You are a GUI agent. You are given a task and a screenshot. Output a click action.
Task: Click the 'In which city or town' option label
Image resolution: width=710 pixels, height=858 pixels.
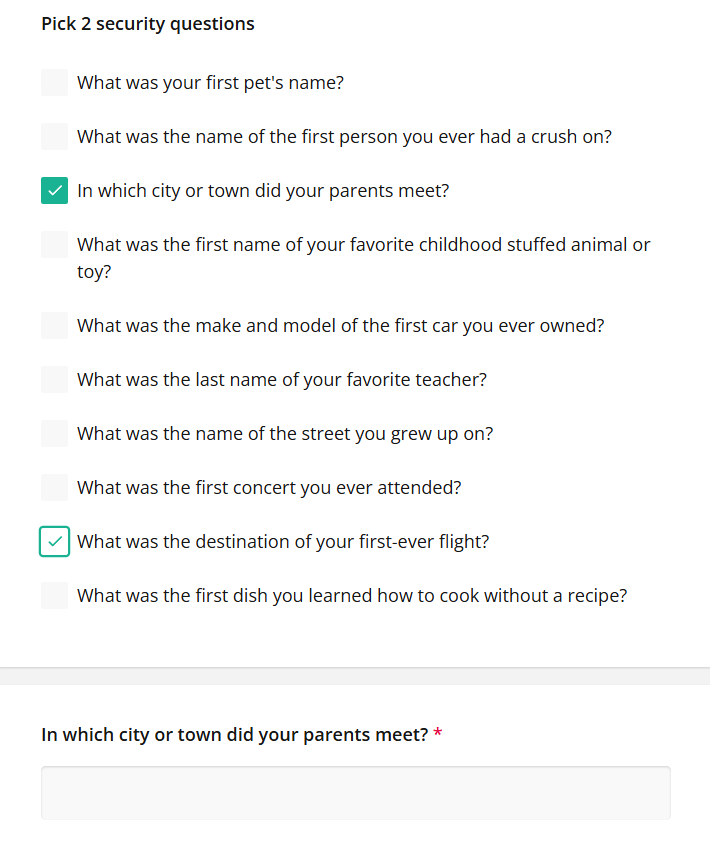pos(263,190)
